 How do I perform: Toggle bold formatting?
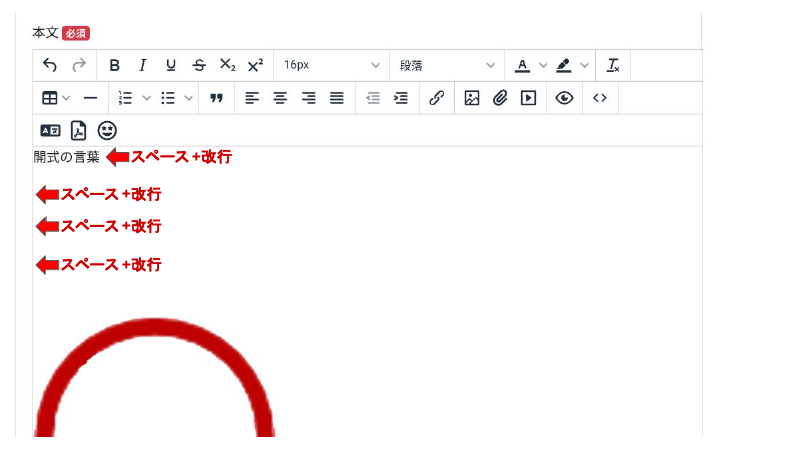point(114,65)
